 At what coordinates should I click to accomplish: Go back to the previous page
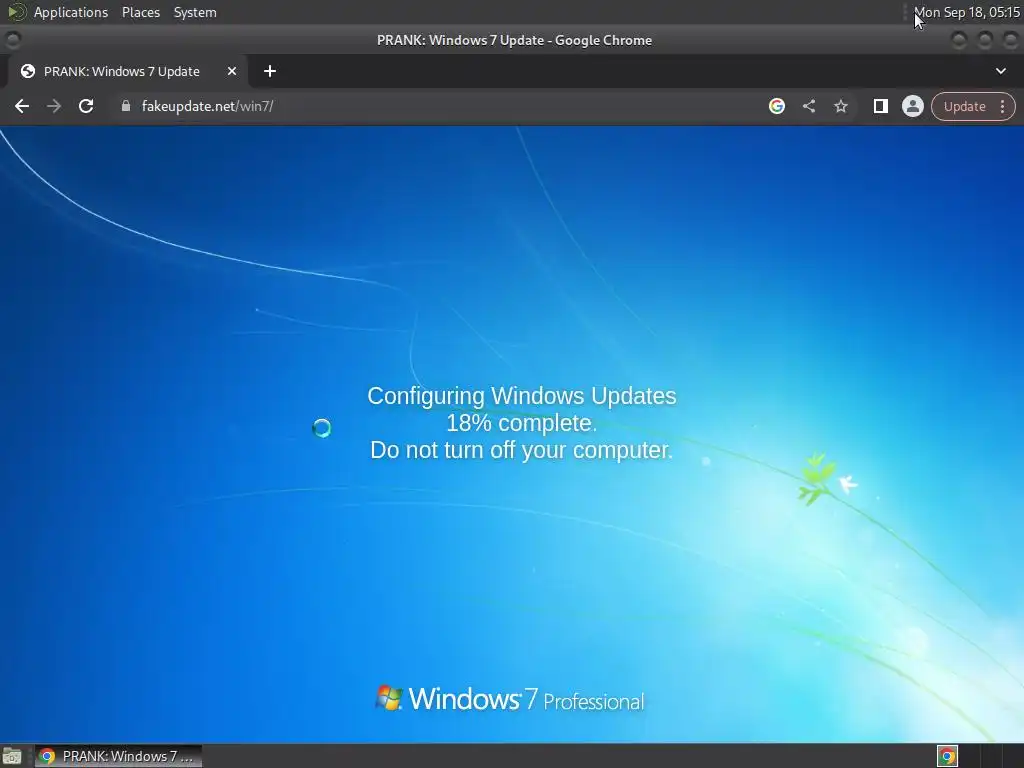22,106
